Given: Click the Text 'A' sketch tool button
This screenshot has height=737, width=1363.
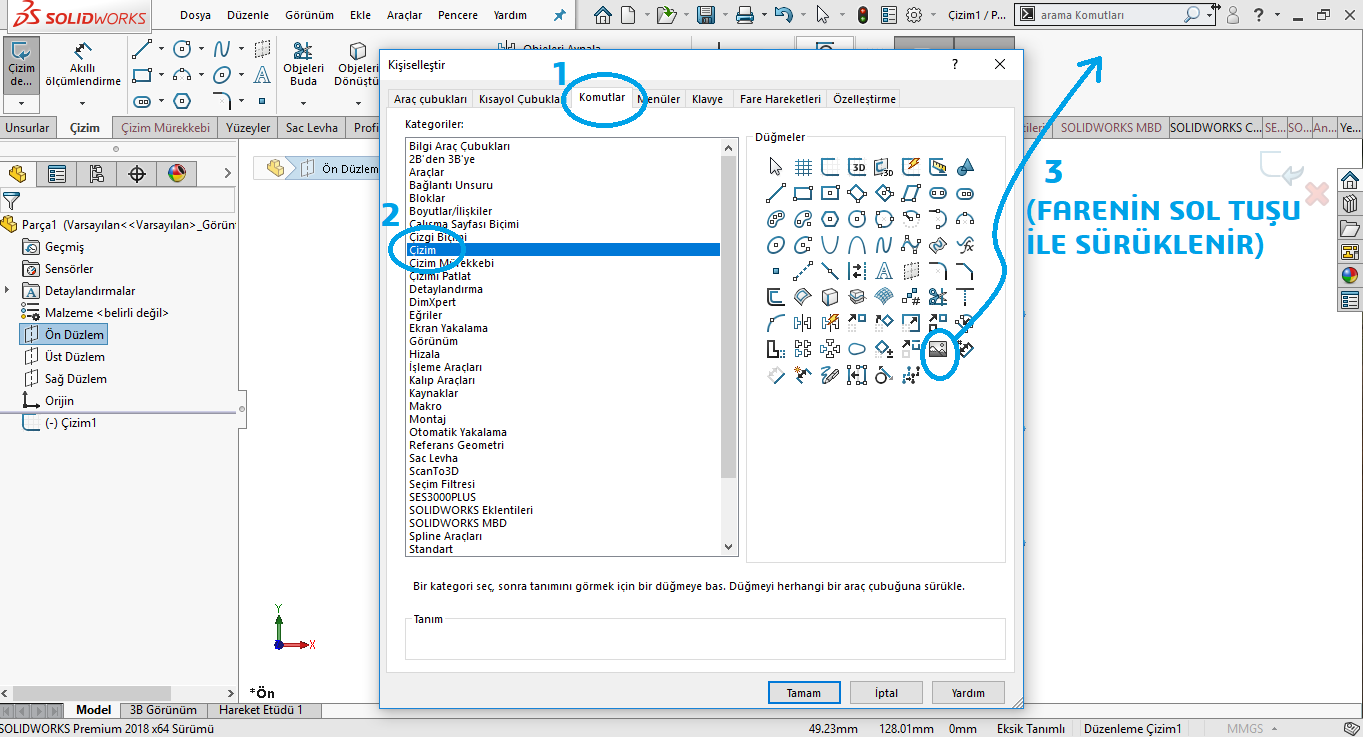Looking at the screenshot, I should point(884,271).
